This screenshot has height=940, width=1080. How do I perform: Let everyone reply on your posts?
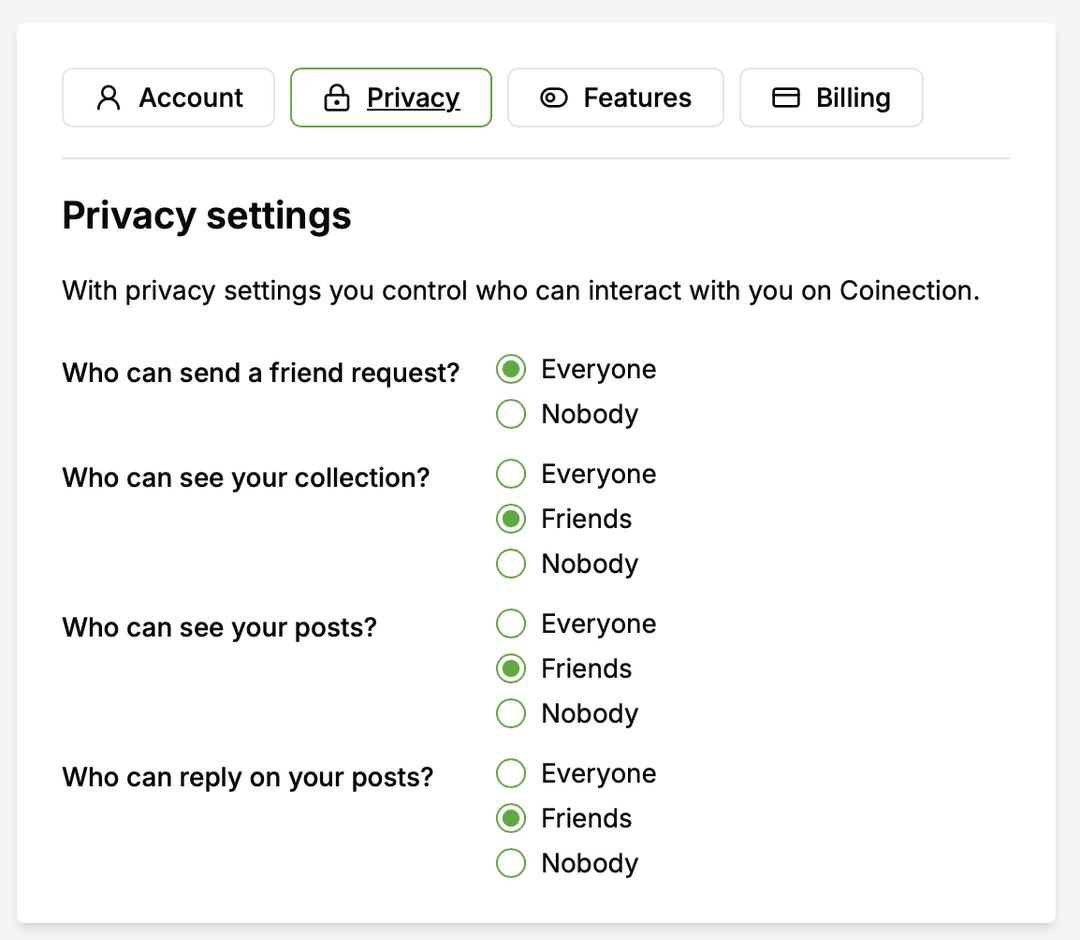point(511,773)
